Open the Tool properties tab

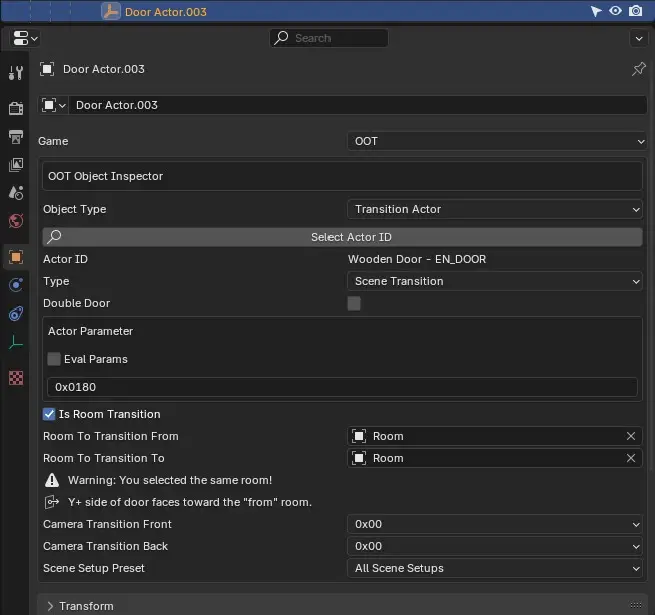[15, 73]
